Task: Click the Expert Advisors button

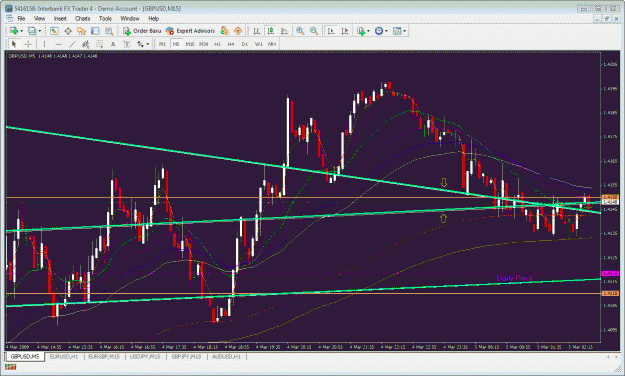Action: (190, 31)
